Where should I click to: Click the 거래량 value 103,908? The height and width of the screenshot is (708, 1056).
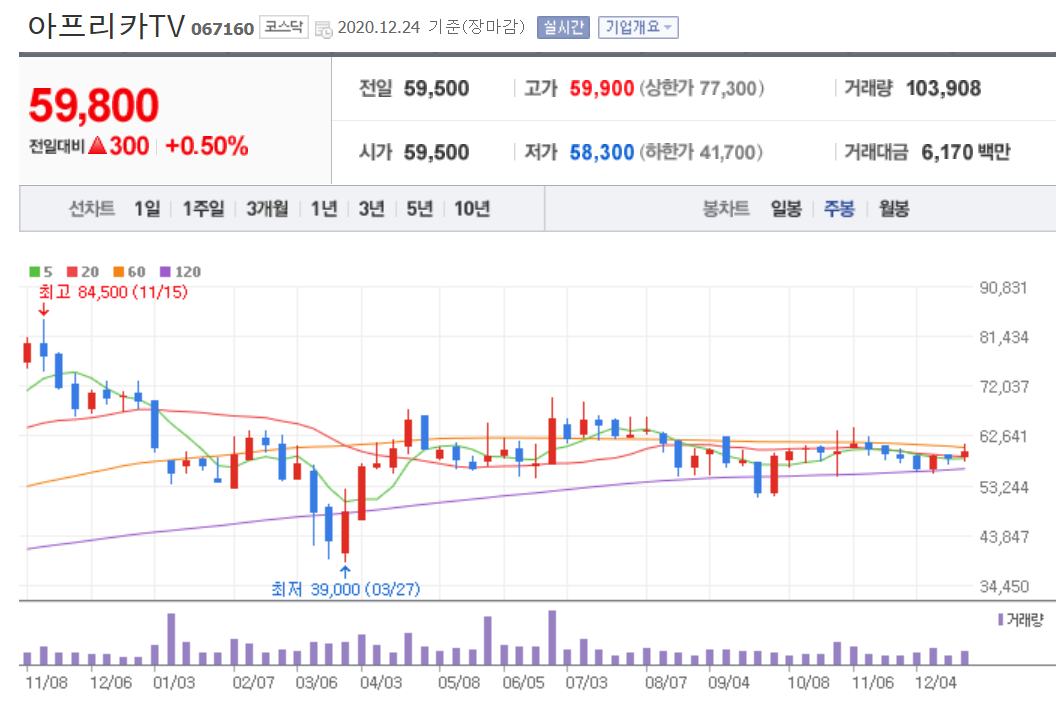(943, 88)
